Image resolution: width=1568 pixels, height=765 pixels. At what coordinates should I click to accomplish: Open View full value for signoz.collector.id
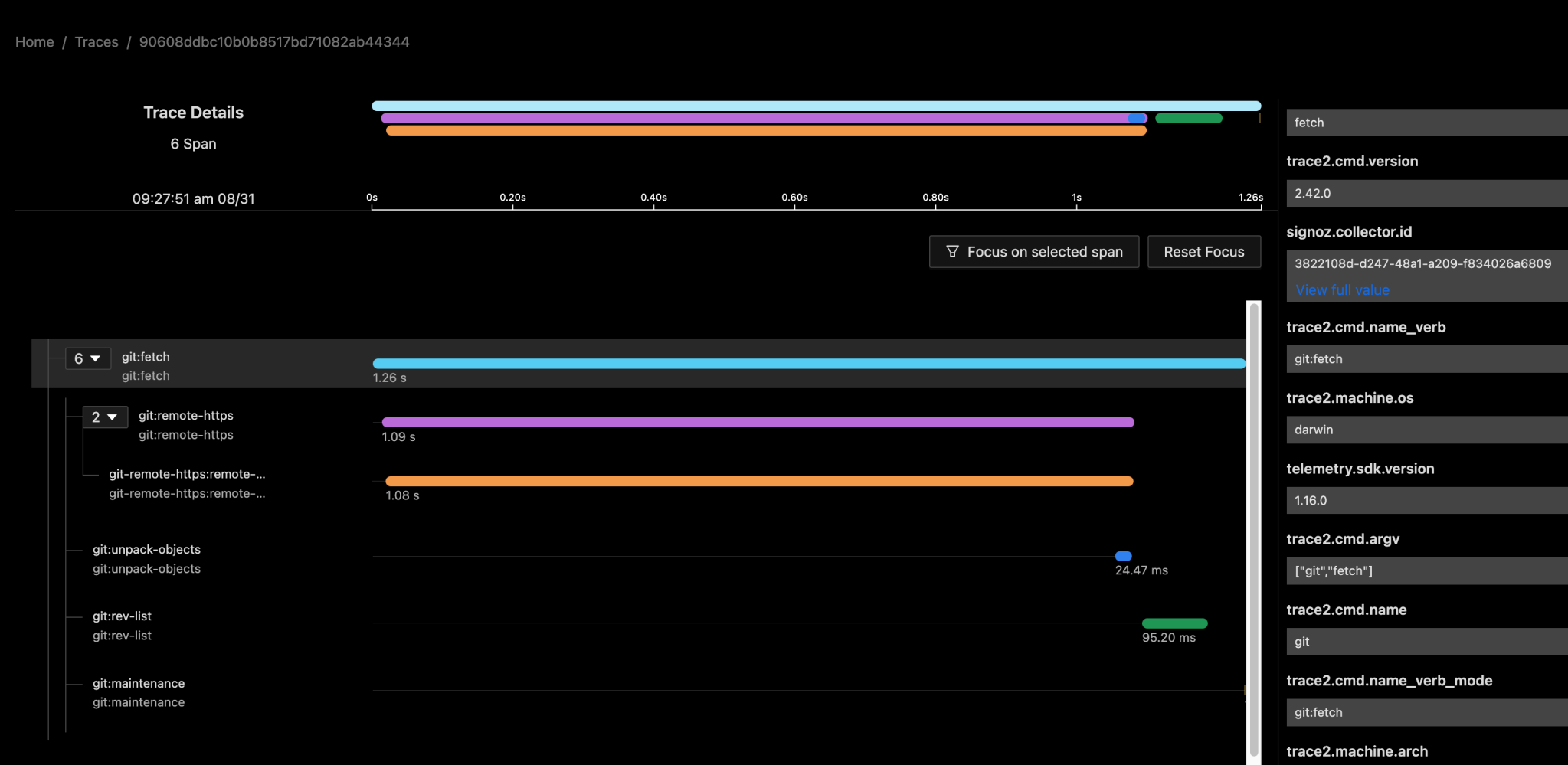click(1341, 289)
